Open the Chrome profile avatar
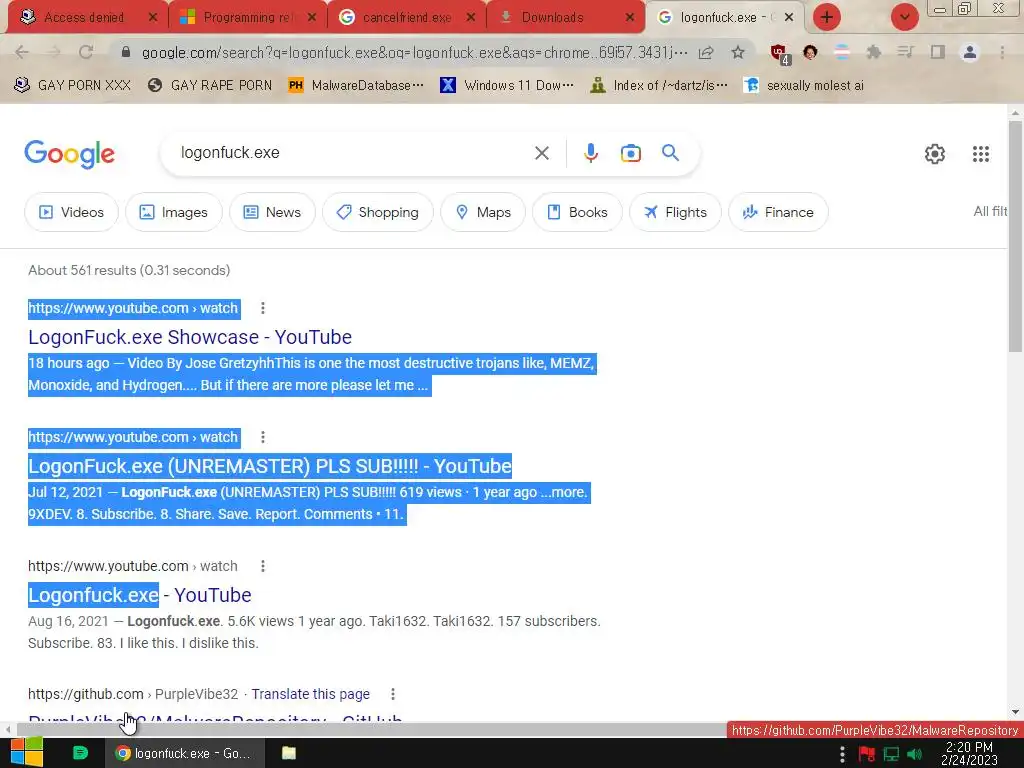Screen dimensions: 1024x768 coord(970,52)
